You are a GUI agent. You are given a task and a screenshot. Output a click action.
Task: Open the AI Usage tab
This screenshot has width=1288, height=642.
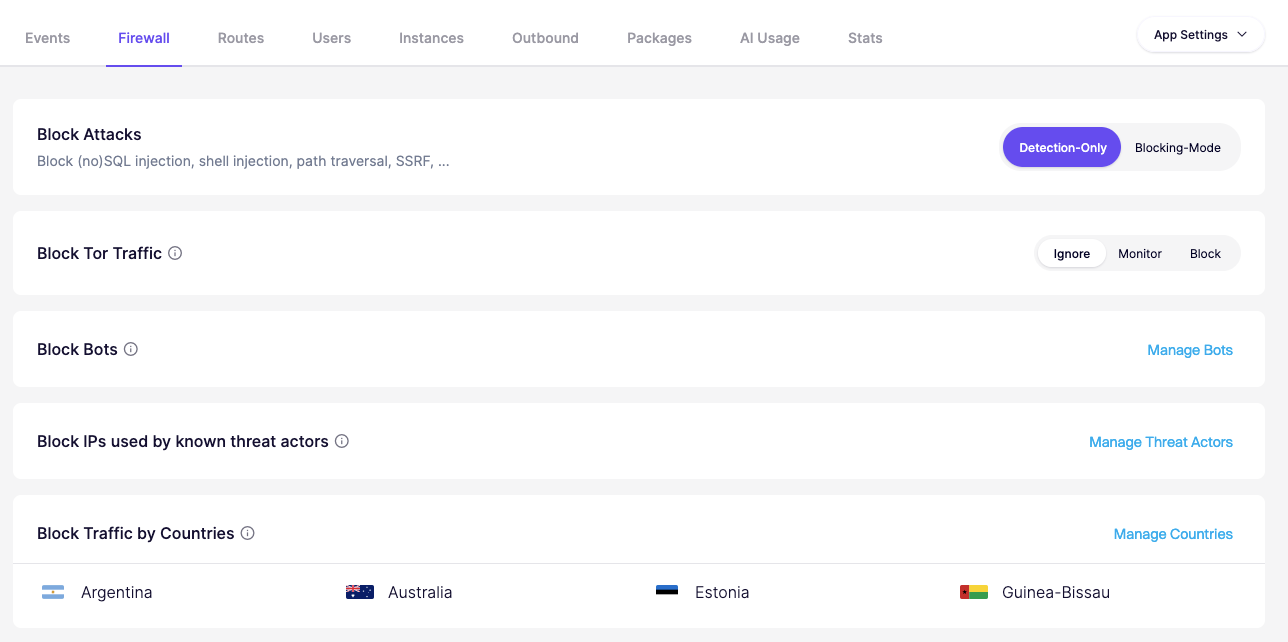point(770,38)
